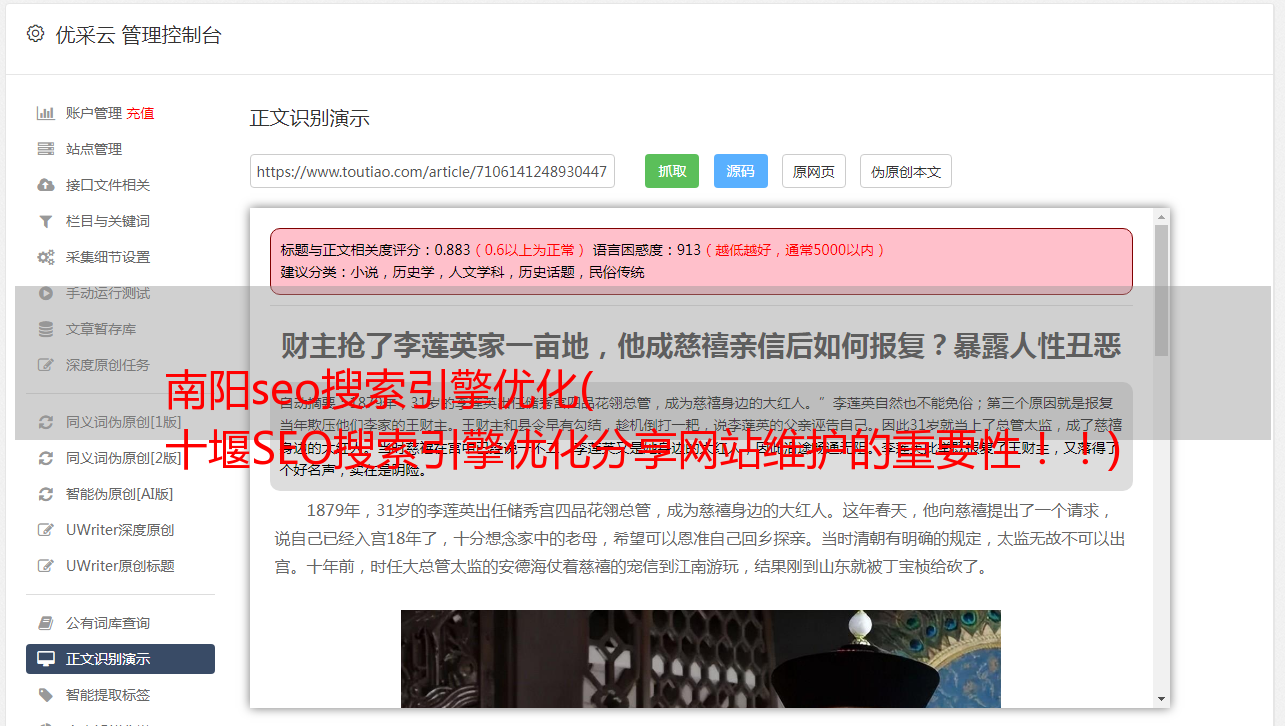1285x726 pixels.
Task: Click the cloud upload icon for 接口文件相关
Action: pos(46,185)
